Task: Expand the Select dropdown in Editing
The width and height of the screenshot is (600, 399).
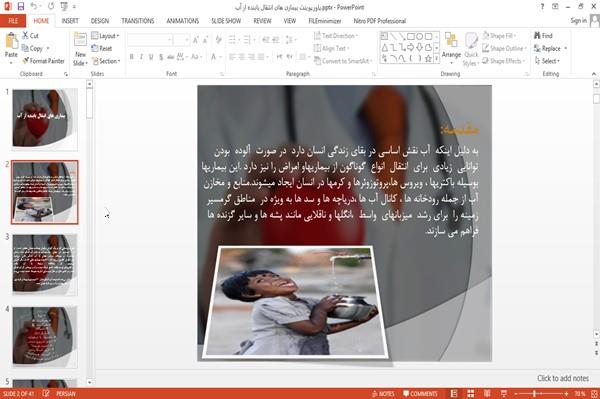Action: 548,61
